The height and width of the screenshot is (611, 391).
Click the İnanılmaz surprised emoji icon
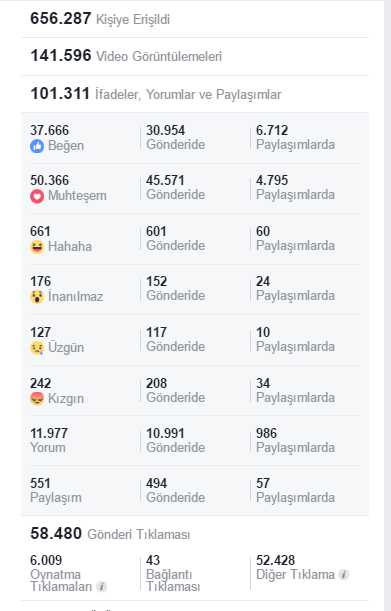tap(37, 297)
